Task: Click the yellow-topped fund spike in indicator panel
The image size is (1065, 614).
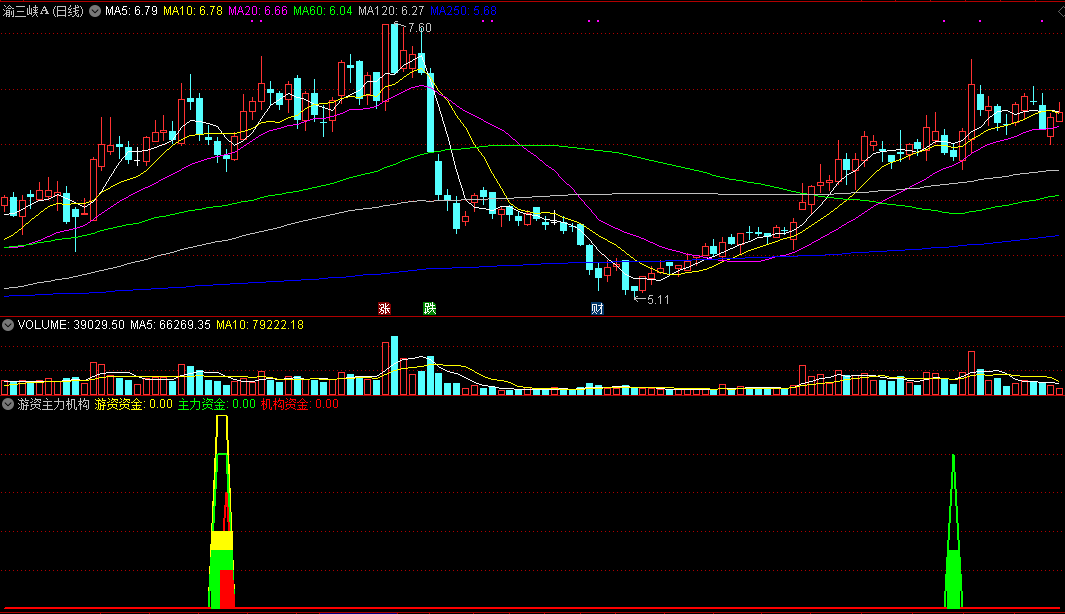Action: tap(222, 512)
